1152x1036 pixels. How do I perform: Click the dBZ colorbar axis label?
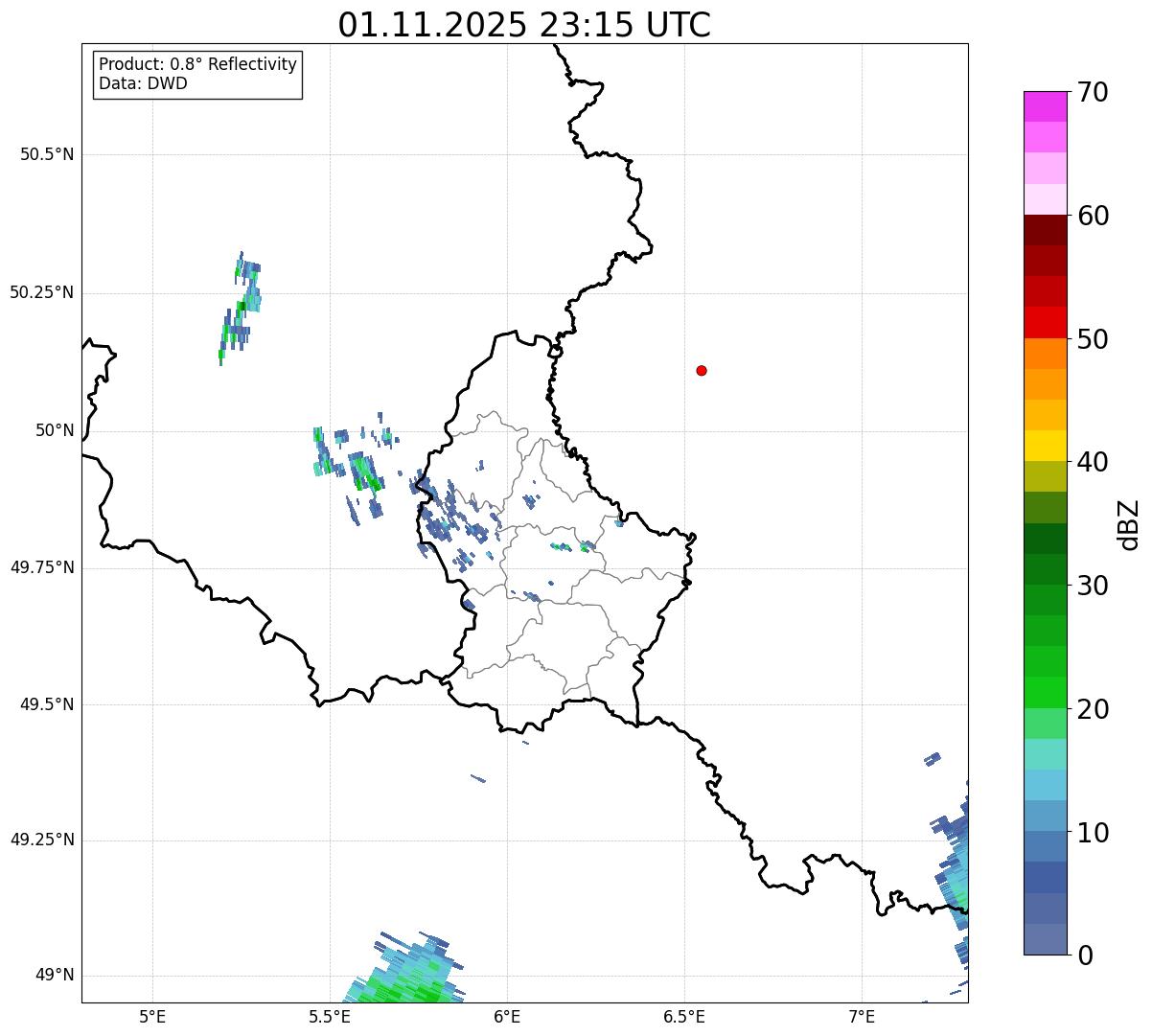(x=1129, y=523)
